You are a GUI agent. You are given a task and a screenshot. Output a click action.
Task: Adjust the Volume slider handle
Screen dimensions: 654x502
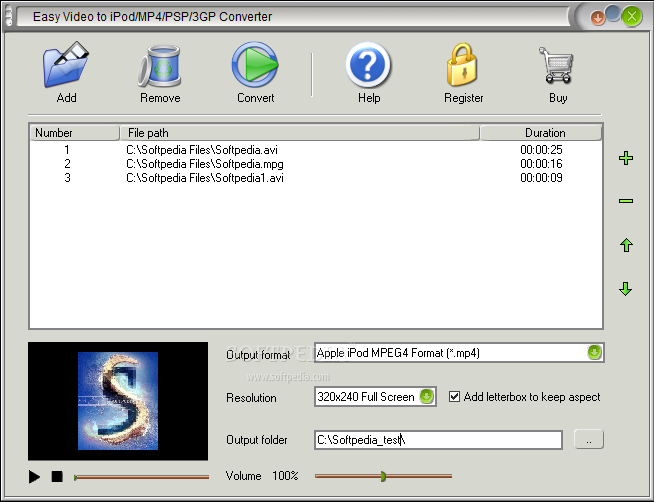(x=383, y=476)
